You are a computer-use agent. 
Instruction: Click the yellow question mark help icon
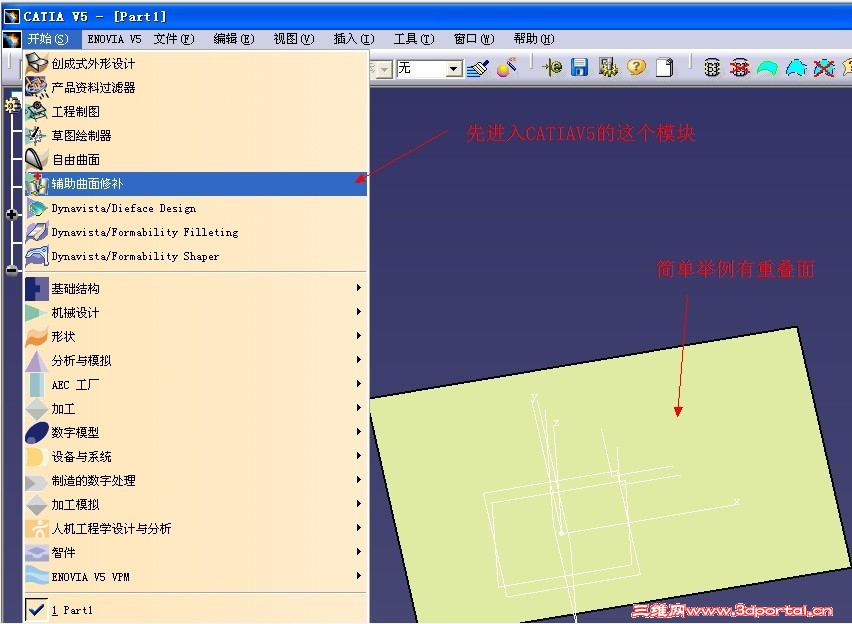coord(636,67)
